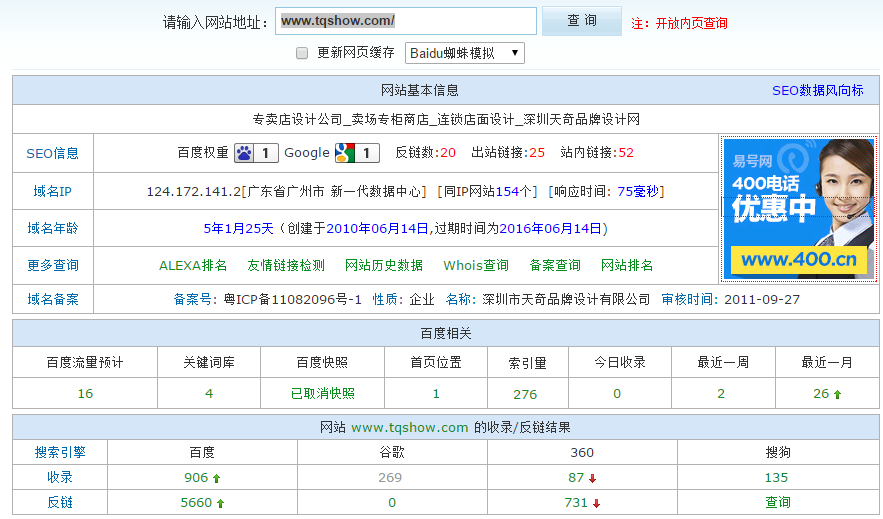Screen dimensions: 883x519
Task: Enable the 更新网页缓存 checkbox
Action: [x=302, y=53]
